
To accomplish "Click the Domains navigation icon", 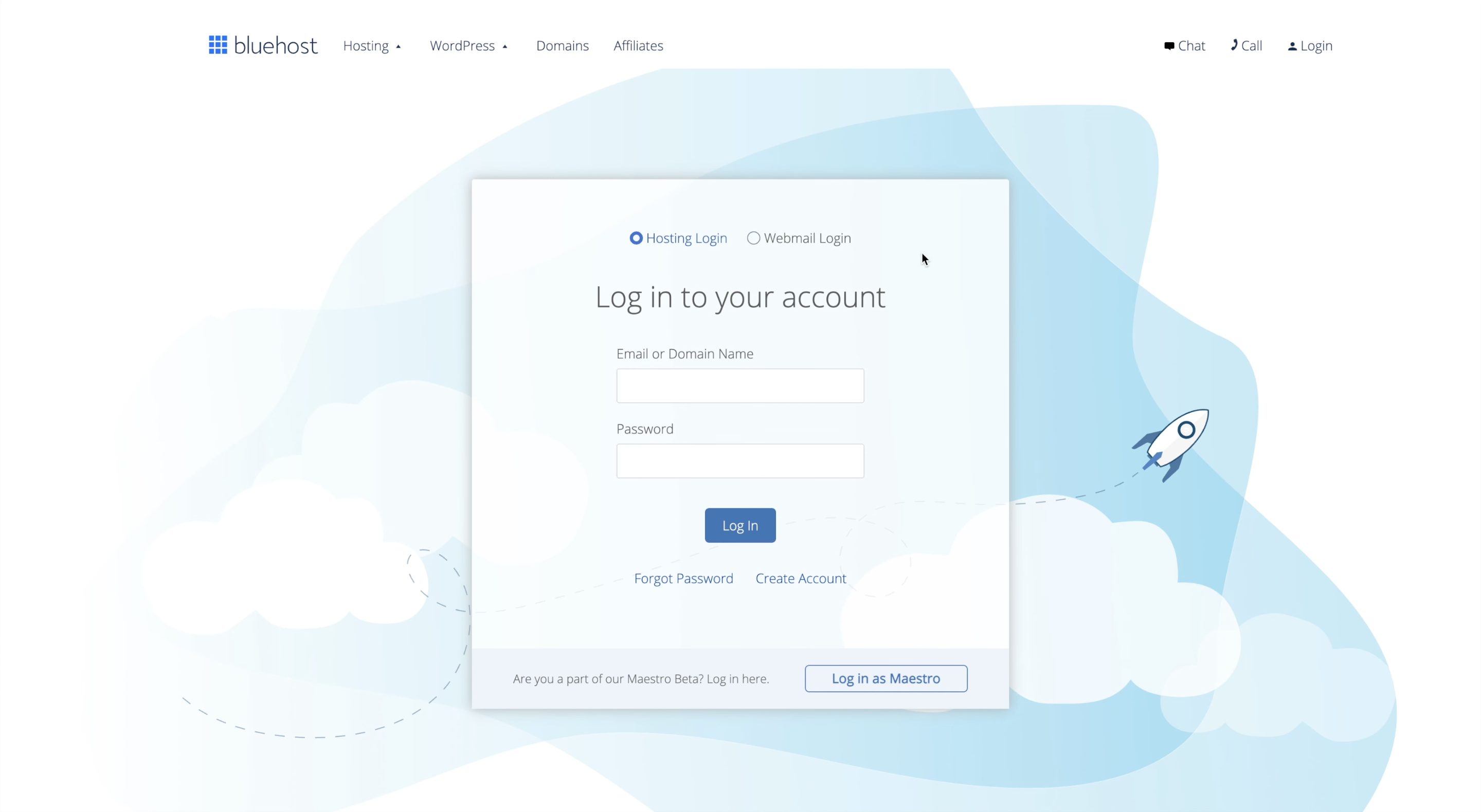I will point(562,45).
